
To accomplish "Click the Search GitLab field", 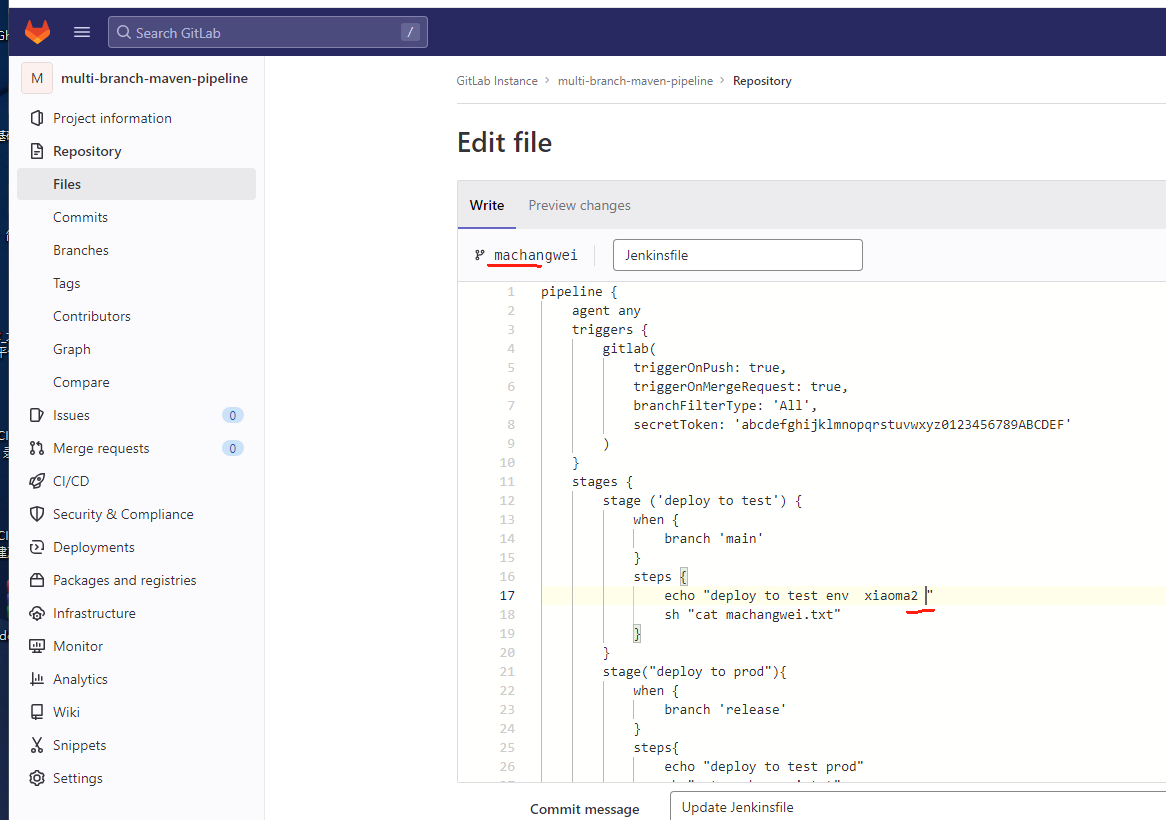I will tap(268, 32).
